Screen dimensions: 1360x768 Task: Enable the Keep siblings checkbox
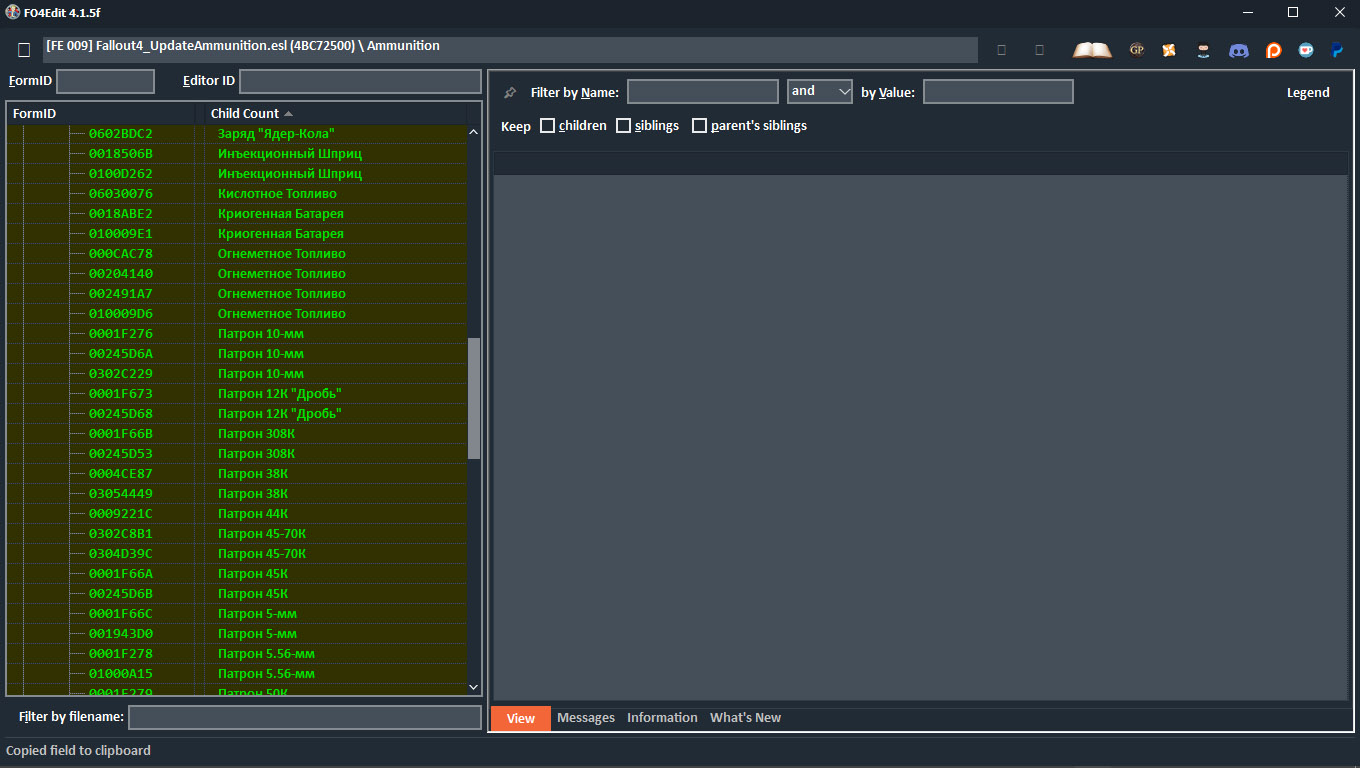(x=623, y=126)
